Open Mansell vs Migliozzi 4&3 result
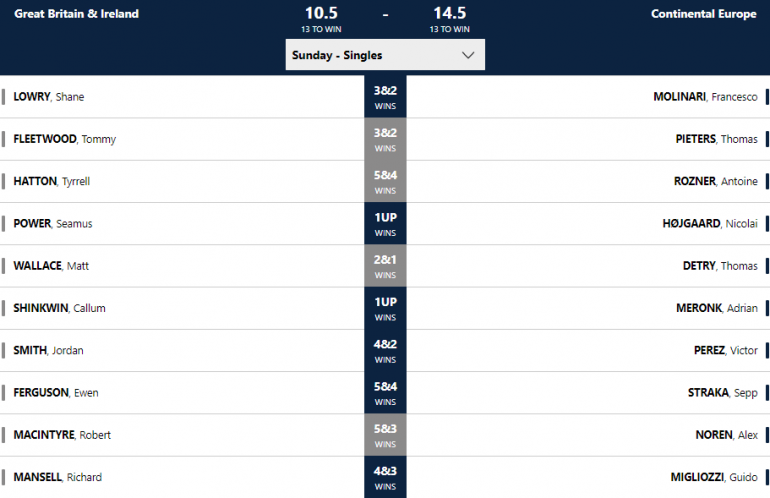 pyautogui.click(x=385, y=477)
